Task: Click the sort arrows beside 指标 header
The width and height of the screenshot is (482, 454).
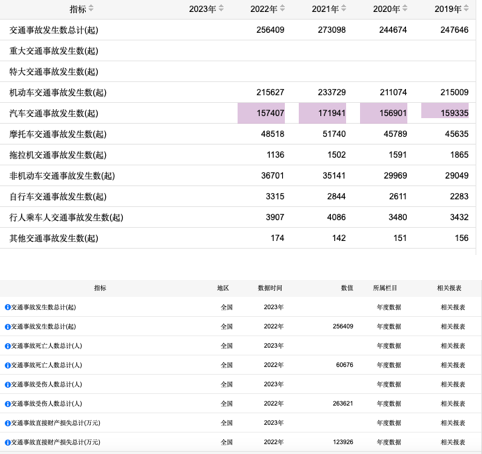Action: pos(91,8)
